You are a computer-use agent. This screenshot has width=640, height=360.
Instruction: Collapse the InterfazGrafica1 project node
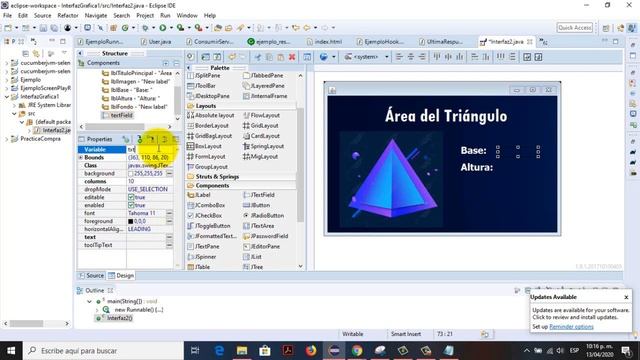[x=7, y=97]
